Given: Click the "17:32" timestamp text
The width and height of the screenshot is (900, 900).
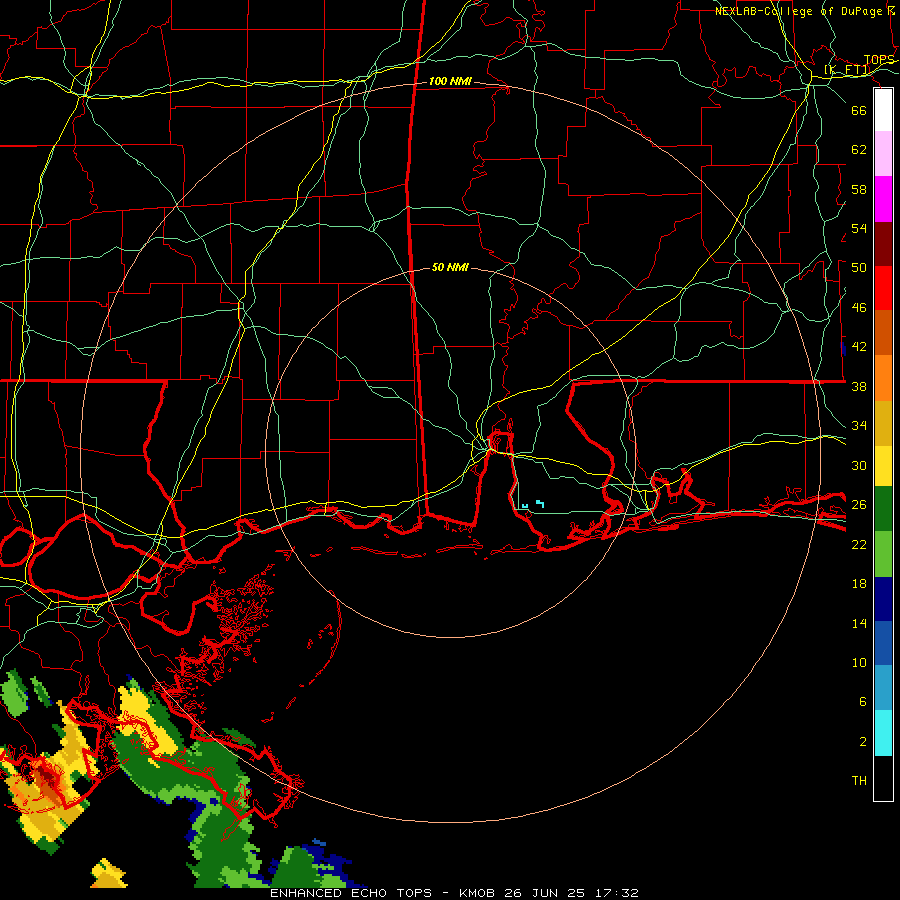Looking at the screenshot, I should 615,893.
